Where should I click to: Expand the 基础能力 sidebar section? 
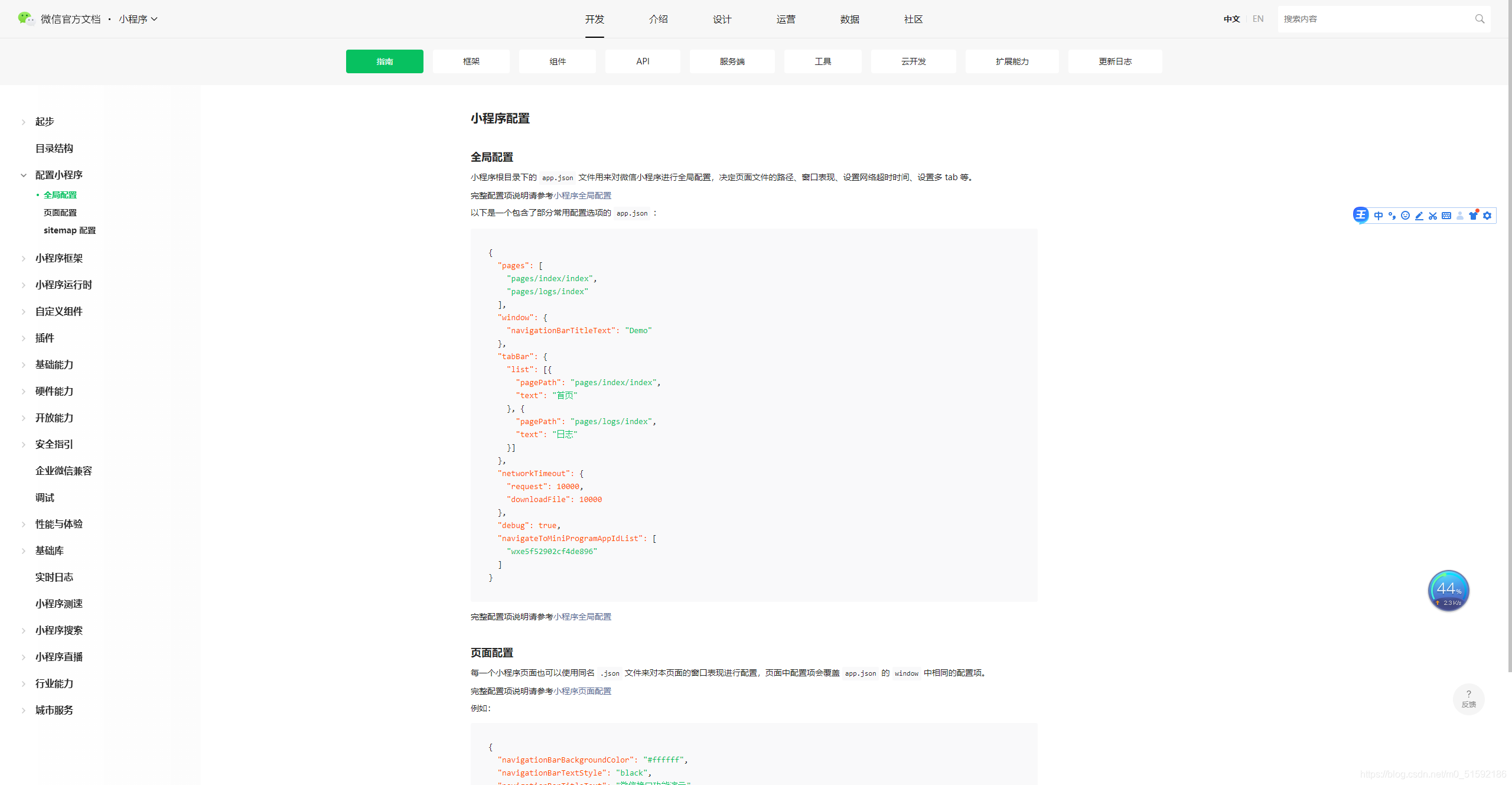tap(24, 364)
